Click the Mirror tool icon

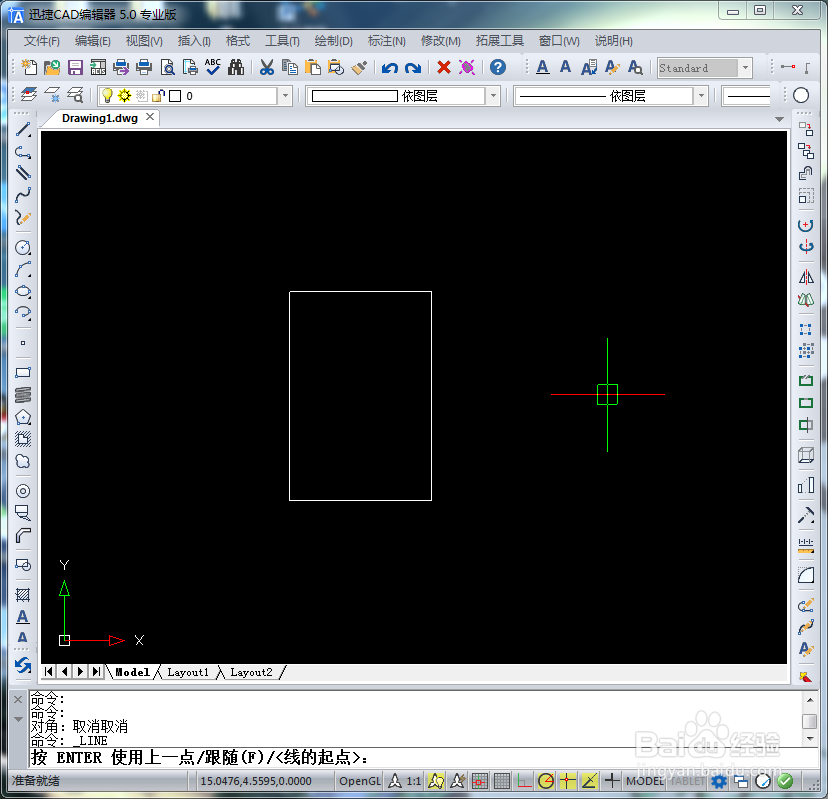806,277
